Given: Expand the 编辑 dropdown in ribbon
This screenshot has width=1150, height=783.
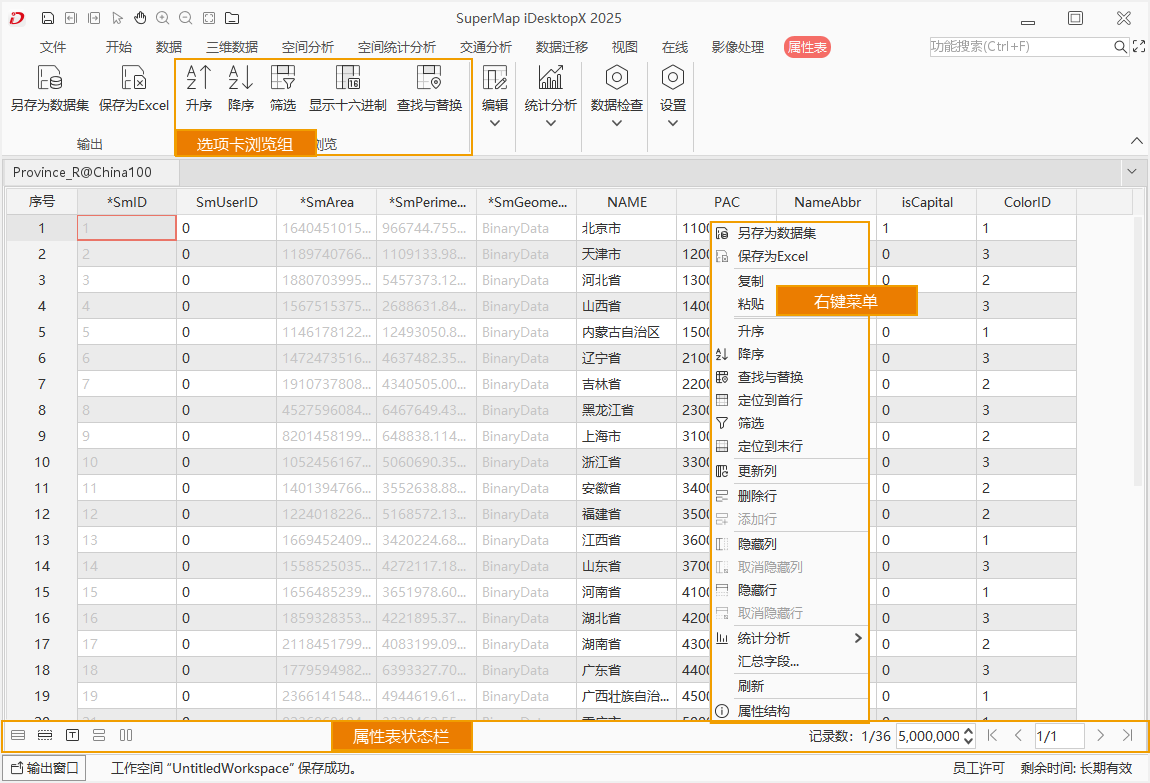Looking at the screenshot, I should point(495,123).
